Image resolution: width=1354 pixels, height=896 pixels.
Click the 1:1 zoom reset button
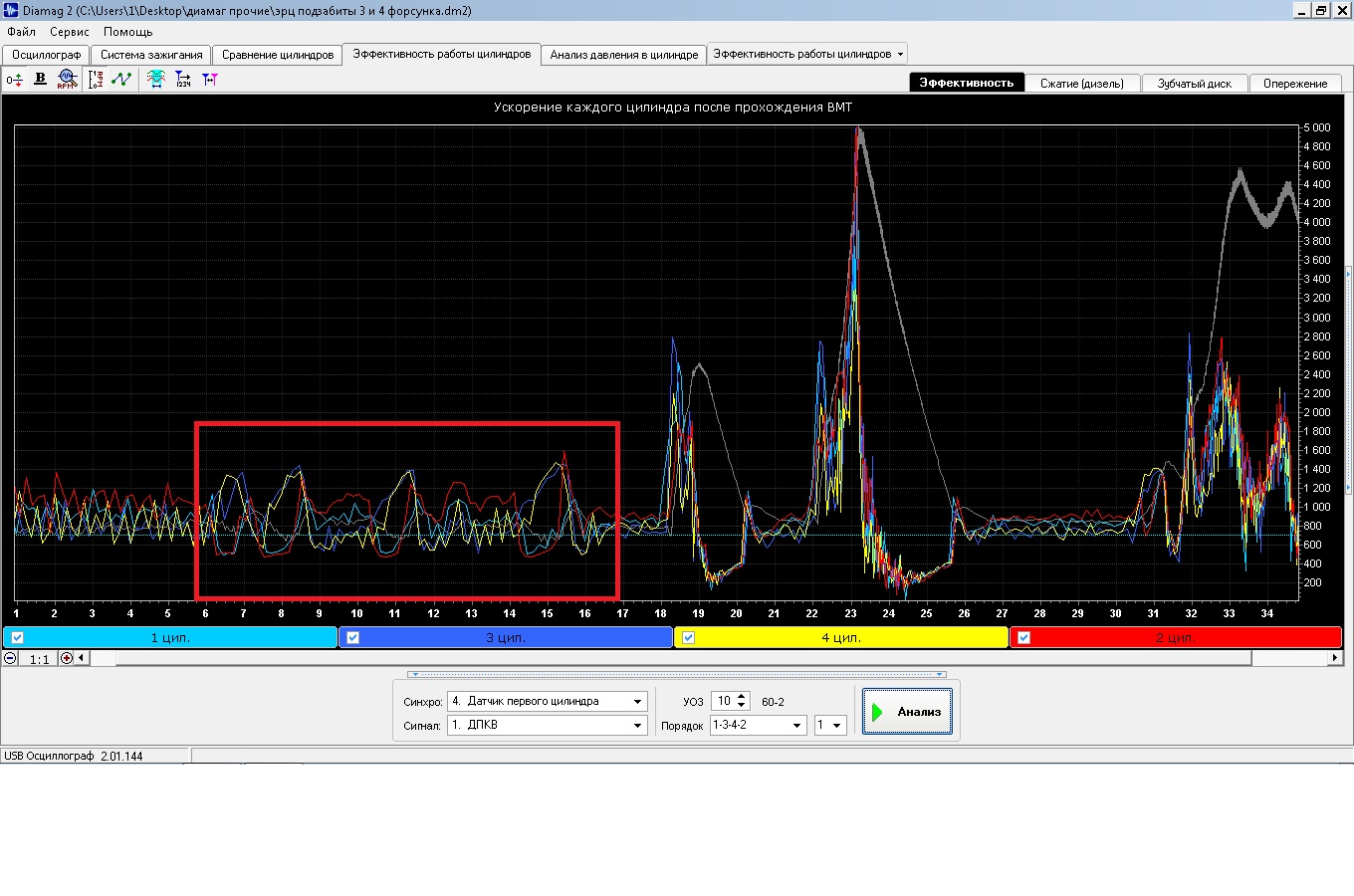click(x=39, y=659)
